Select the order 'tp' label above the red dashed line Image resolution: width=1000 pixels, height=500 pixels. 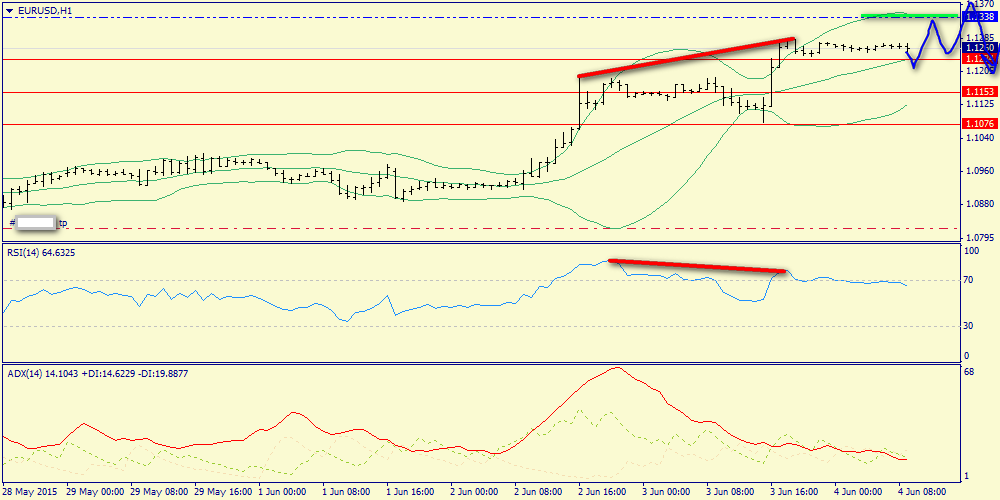[x=63, y=224]
